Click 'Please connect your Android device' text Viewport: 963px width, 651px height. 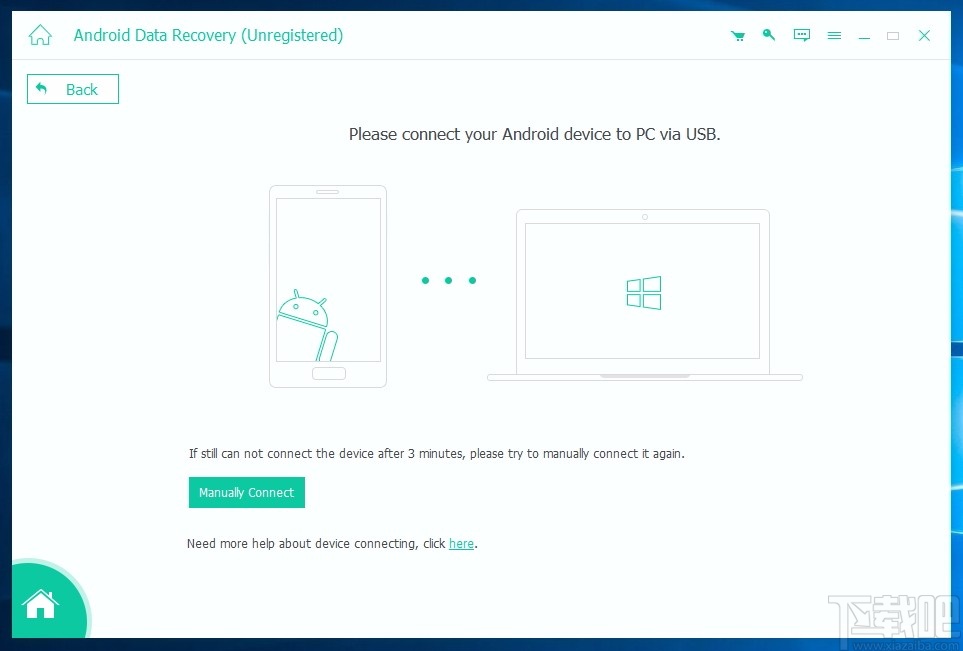pyautogui.click(x=534, y=134)
